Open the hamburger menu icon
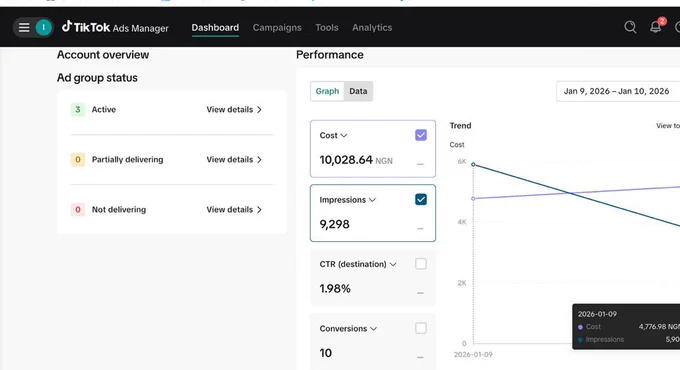Viewport: 680px width, 370px height. pos(24,28)
